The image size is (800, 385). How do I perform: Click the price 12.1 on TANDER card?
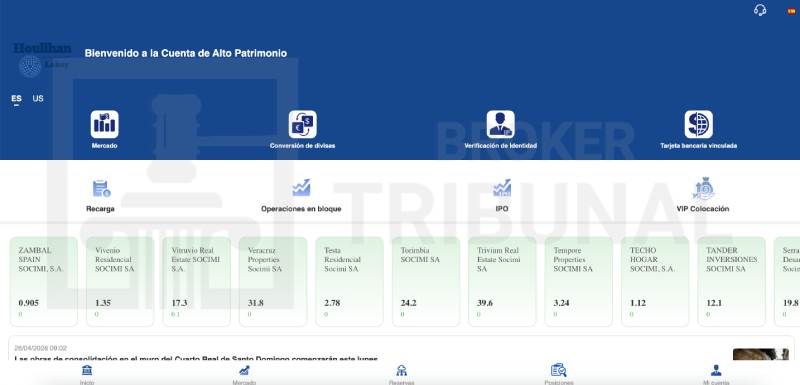pos(714,303)
